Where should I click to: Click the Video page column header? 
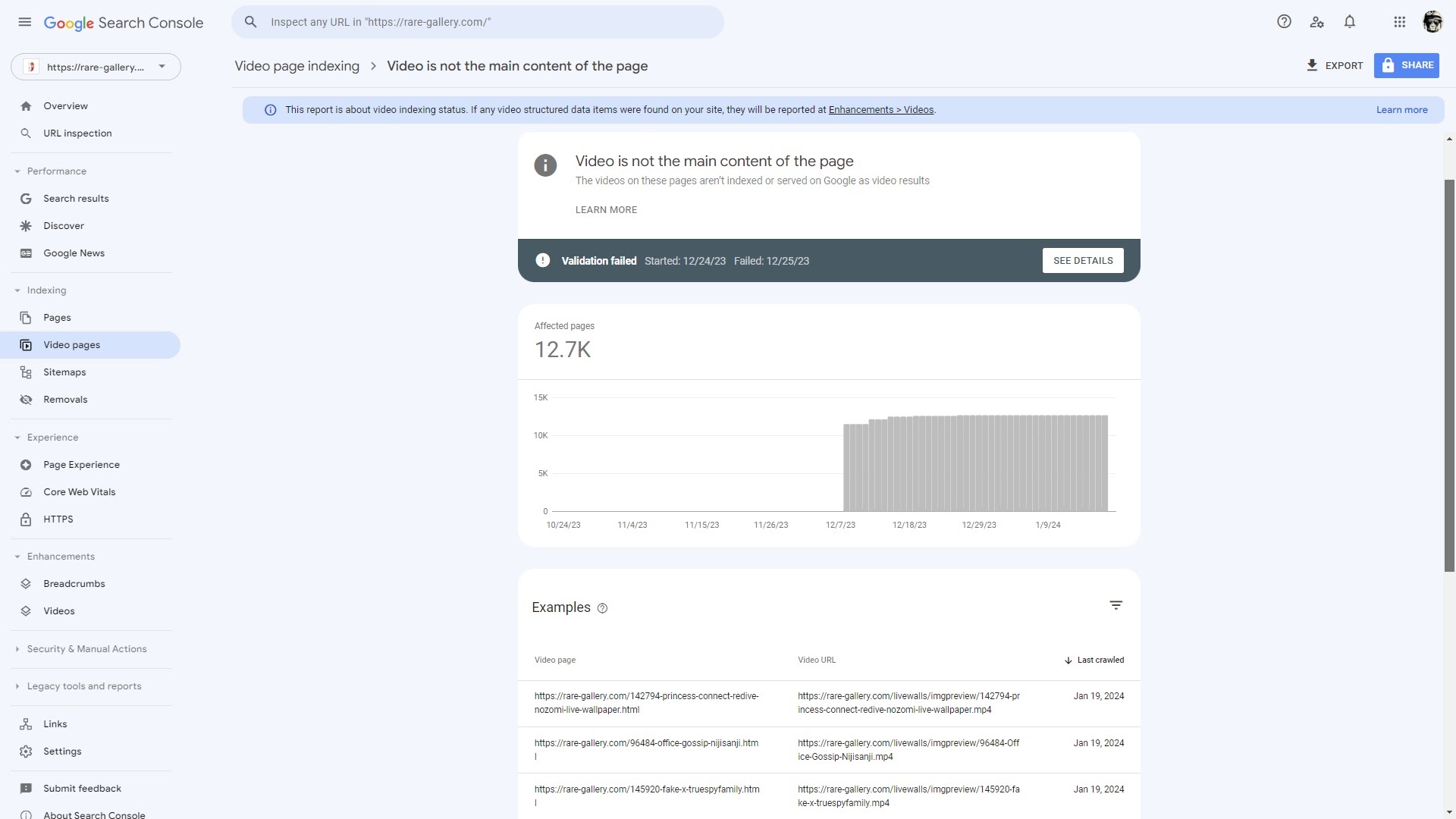555,660
